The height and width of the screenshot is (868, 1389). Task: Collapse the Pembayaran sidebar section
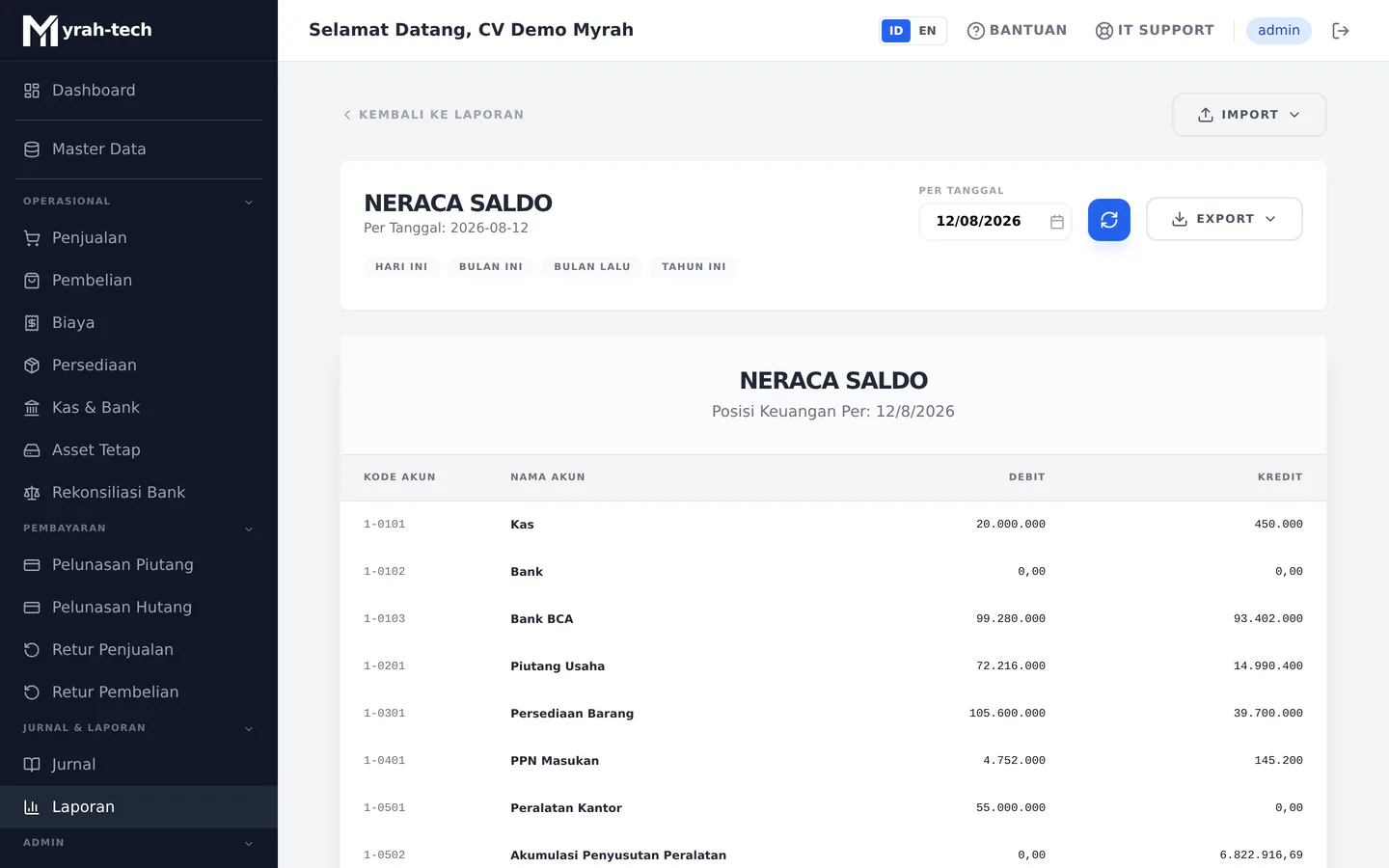pyautogui.click(x=249, y=529)
